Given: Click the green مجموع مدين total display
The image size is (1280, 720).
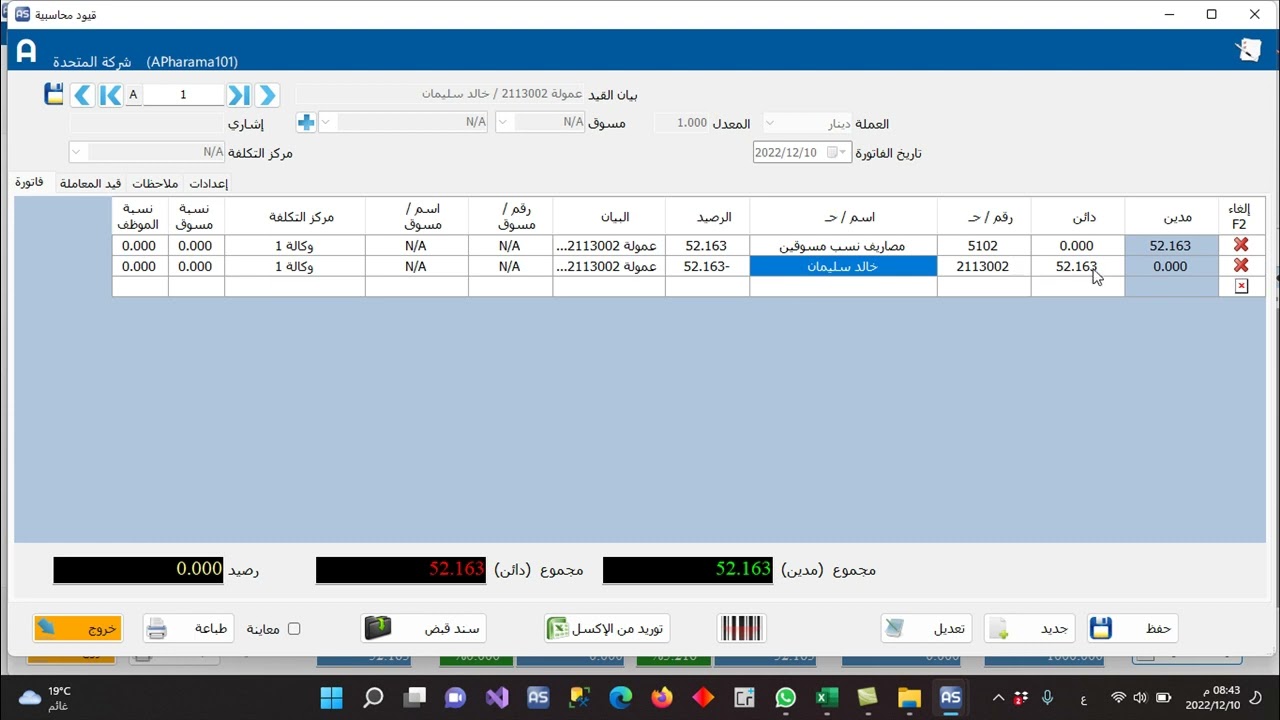Looking at the screenshot, I should coord(689,569).
